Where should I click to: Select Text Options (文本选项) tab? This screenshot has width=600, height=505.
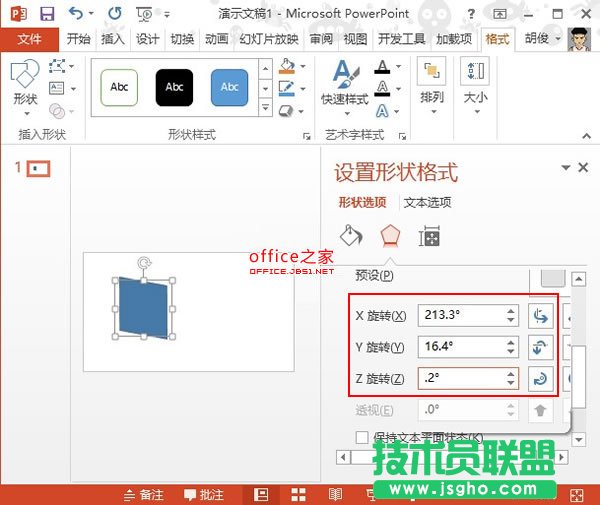(x=427, y=202)
